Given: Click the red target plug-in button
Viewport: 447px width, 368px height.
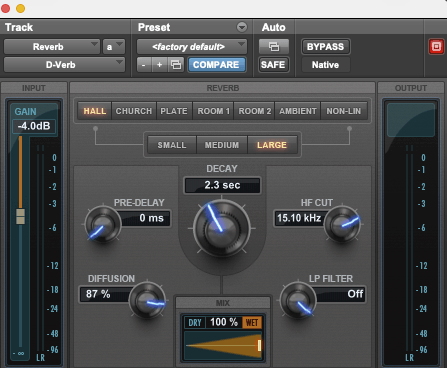Looking at the screenshot, I should (436, 47).
